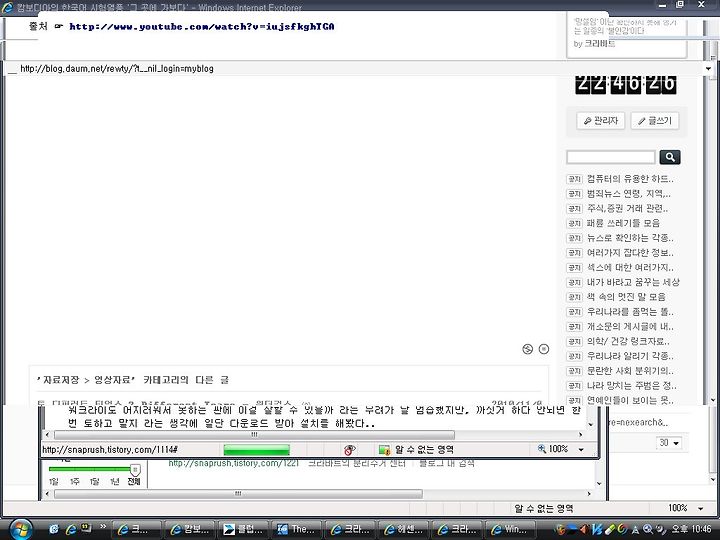
Task: Click the magnifier search button in sidebar
Action: tap(670, 157)
